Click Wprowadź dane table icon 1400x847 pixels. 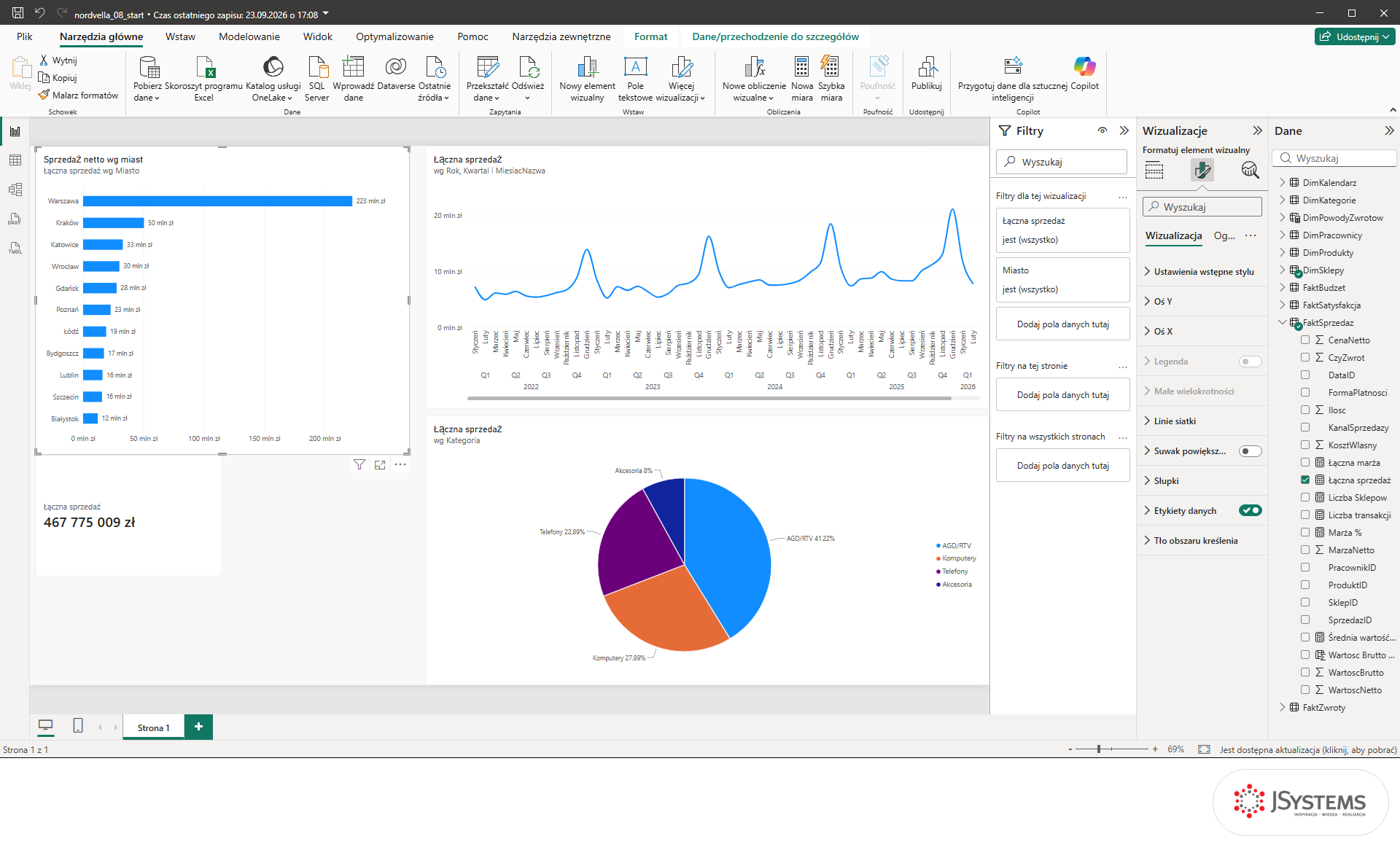point(354,67)
